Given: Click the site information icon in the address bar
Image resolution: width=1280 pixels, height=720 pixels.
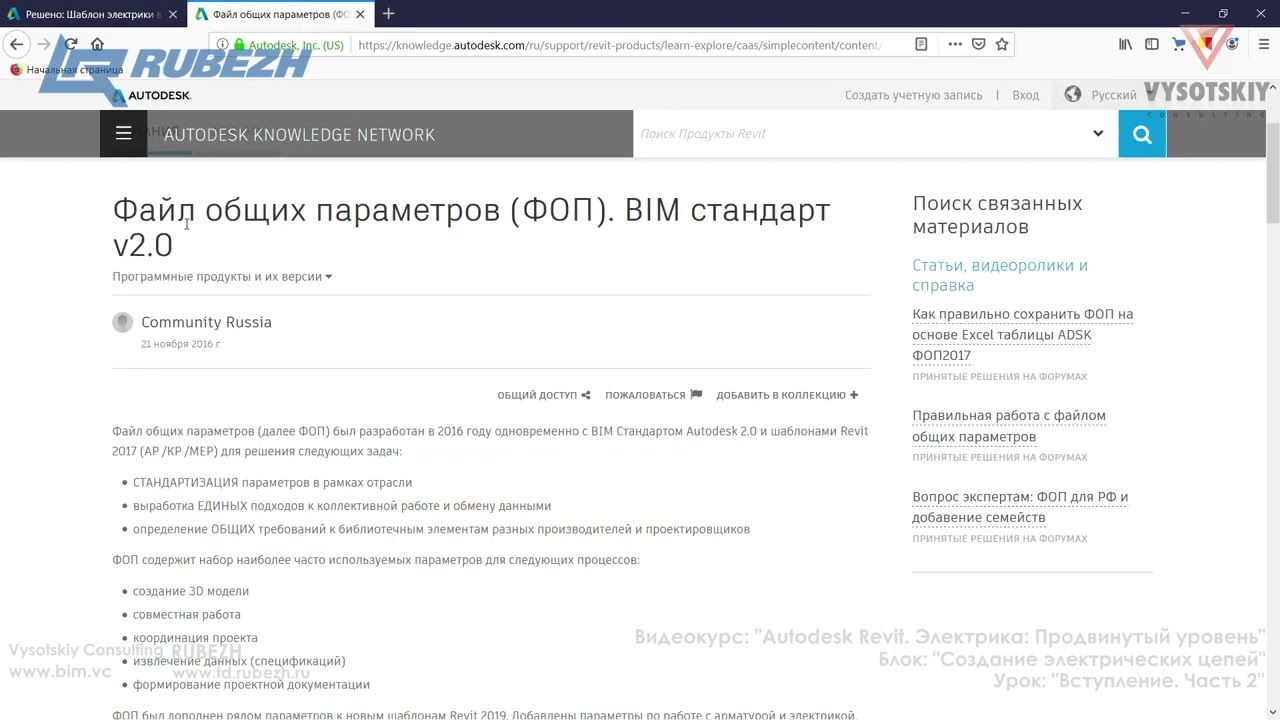Looking at the screenshot, I should click(x=222, y=45).
